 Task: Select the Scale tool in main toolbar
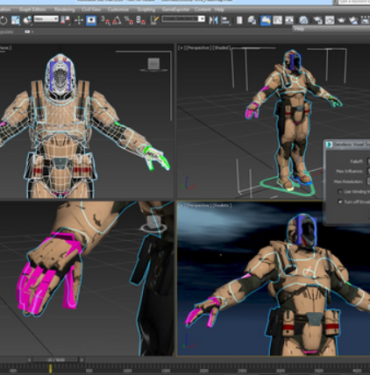pos(15,20)
